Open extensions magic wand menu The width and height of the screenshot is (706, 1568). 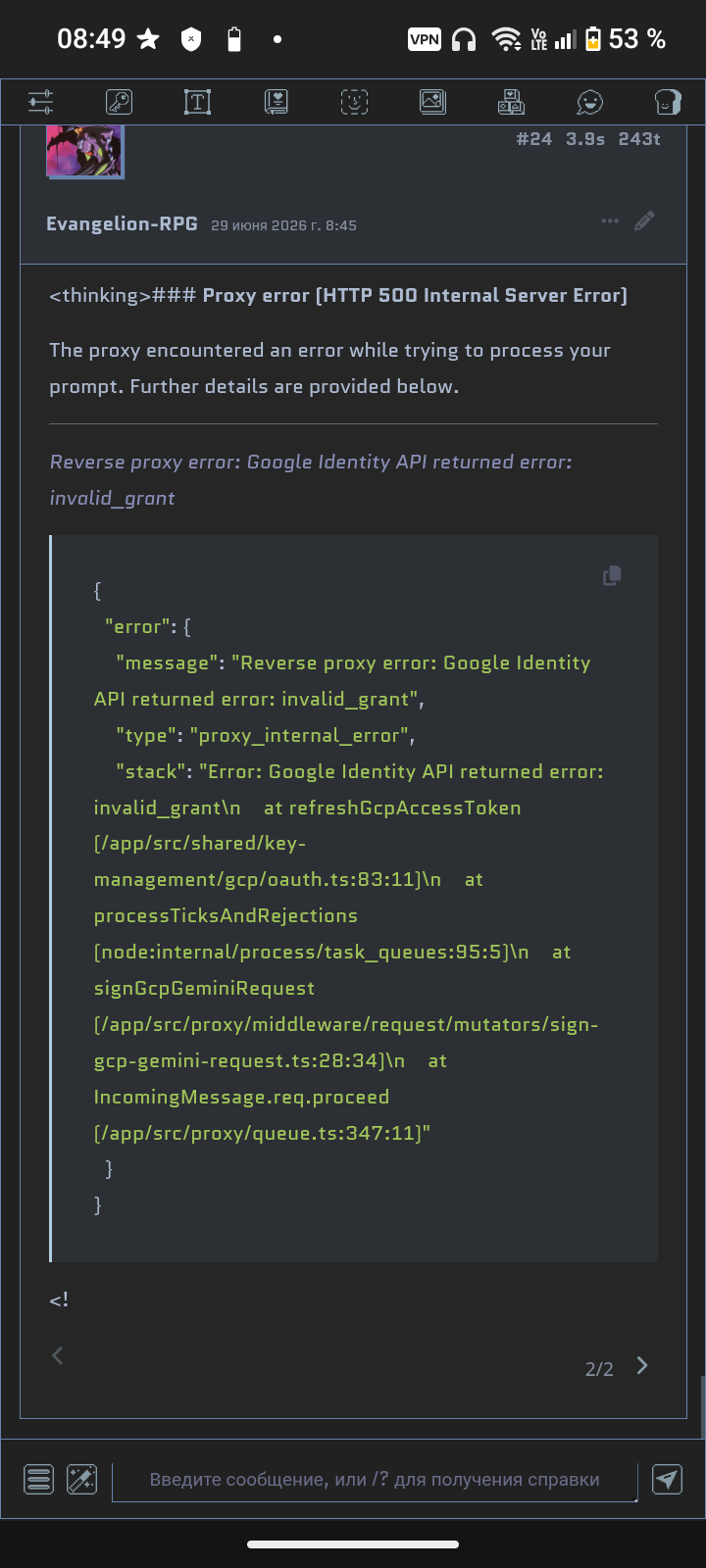tap(81, 1479)
